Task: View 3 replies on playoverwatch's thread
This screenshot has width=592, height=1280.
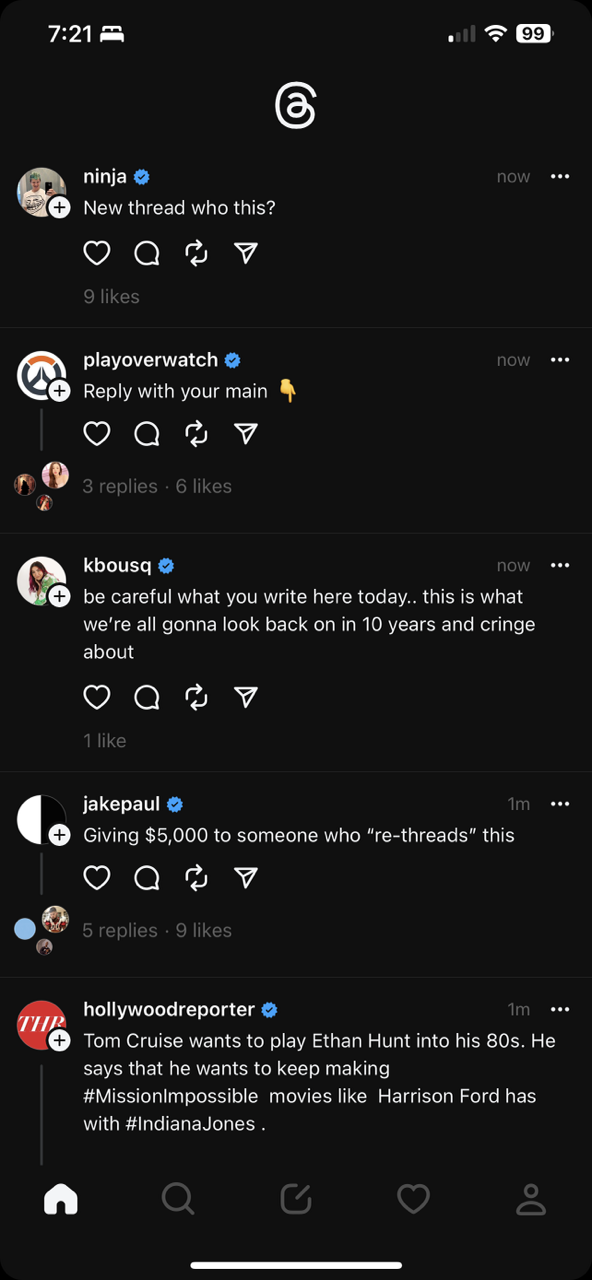Action: click(120, 486)
